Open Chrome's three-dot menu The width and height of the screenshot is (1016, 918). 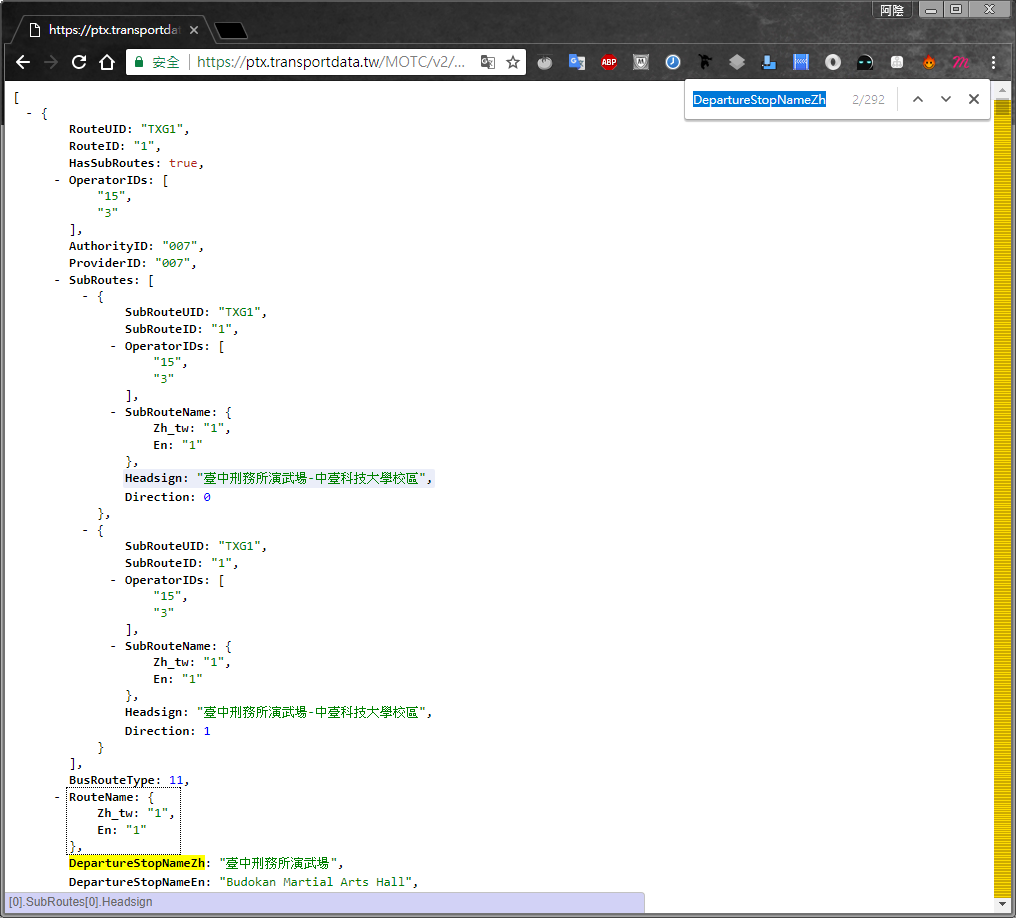coord(993,62)
